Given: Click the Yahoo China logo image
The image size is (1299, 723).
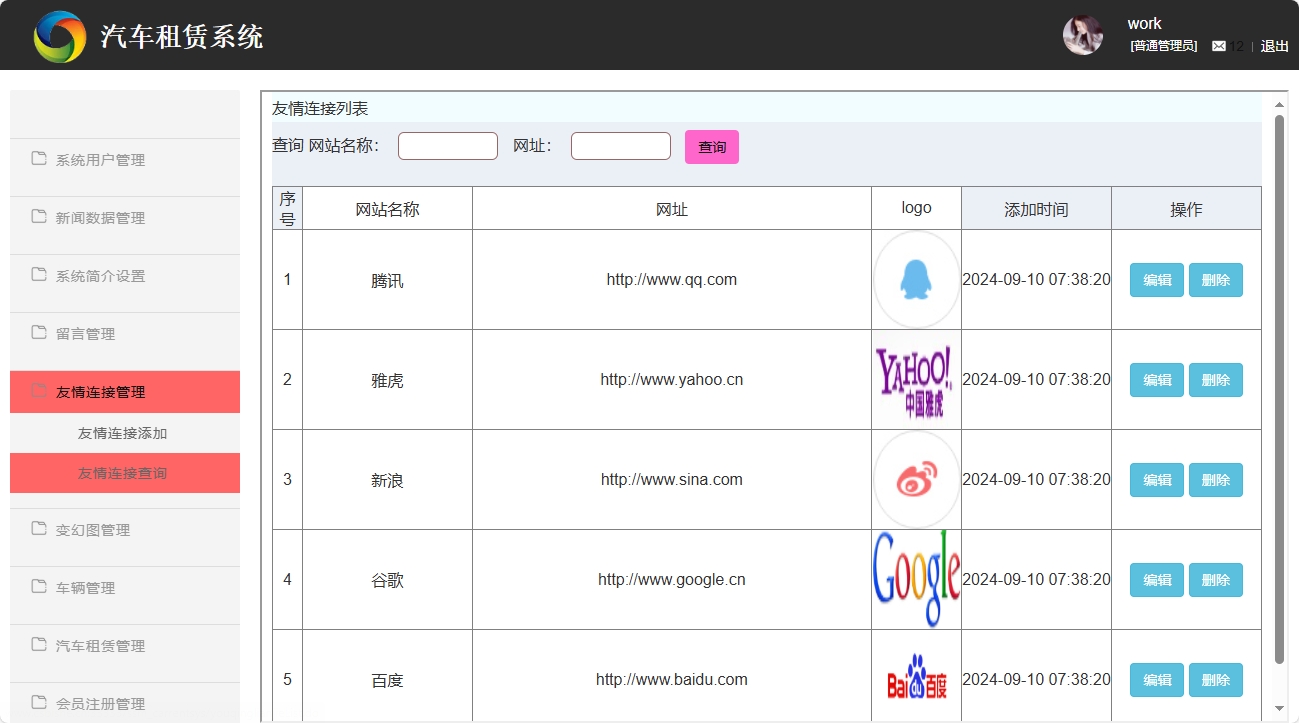Looking at the screenshot, I should coord(915,379).
